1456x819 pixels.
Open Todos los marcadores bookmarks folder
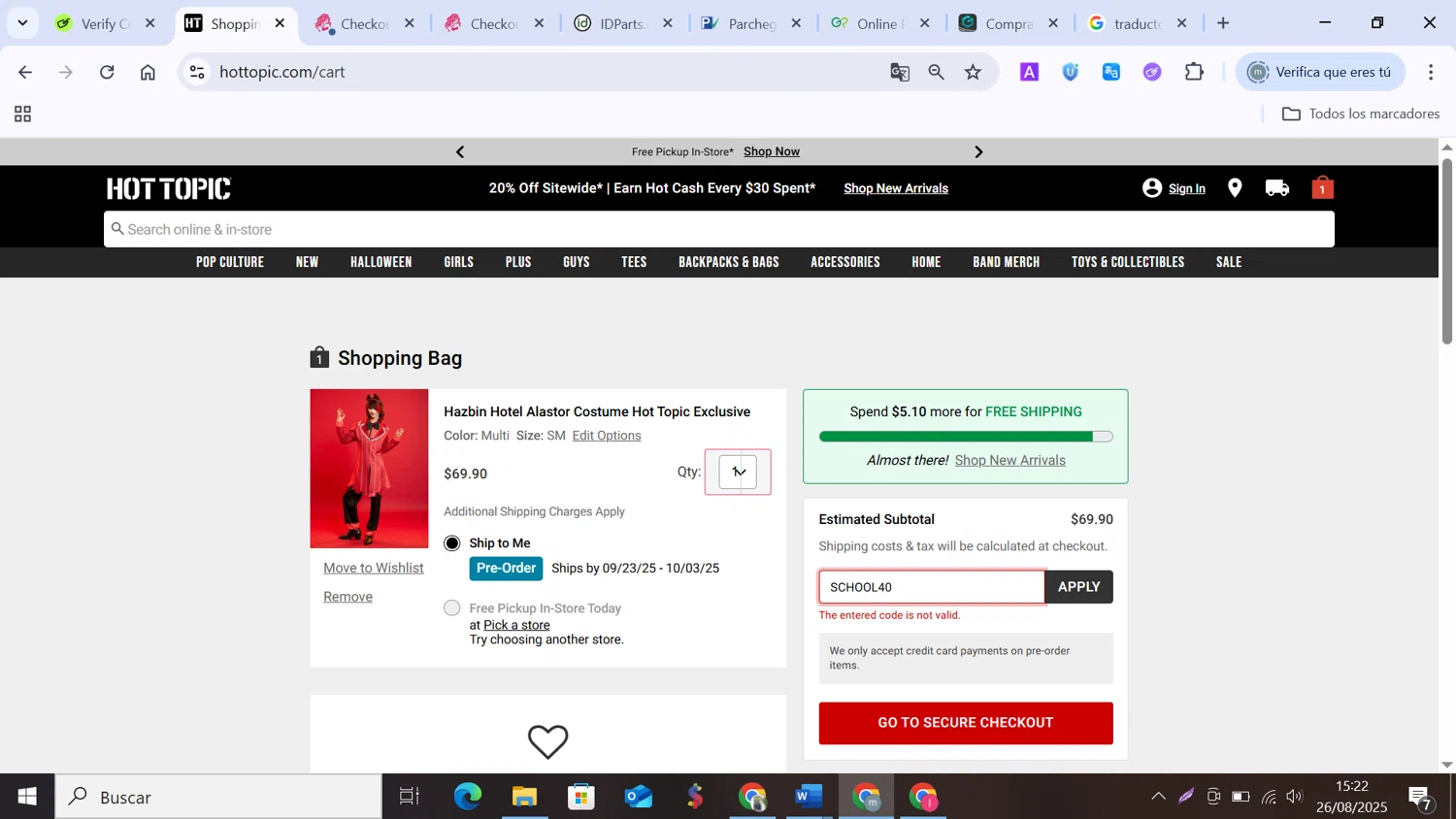click(x=1360, y=115)
